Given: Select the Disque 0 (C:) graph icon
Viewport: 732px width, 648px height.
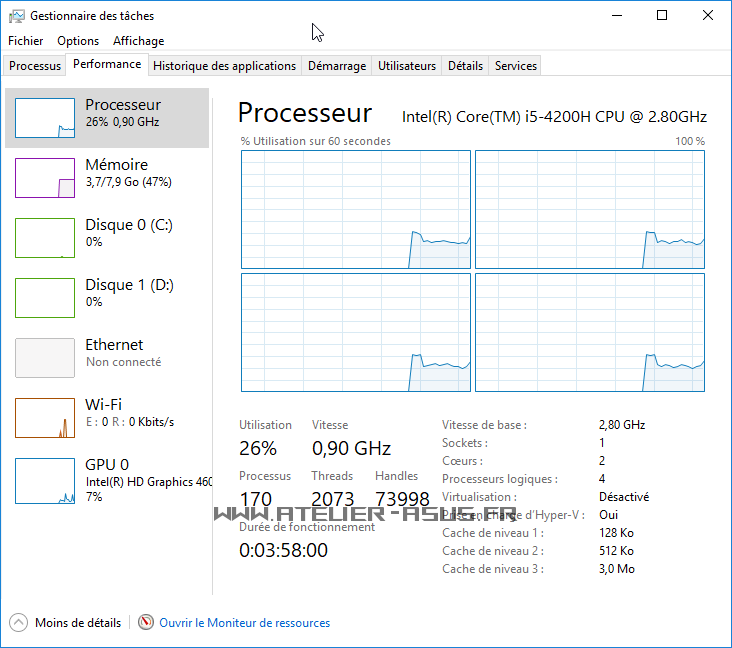Looking at the screenshot, I should click(x=45, y=238).
